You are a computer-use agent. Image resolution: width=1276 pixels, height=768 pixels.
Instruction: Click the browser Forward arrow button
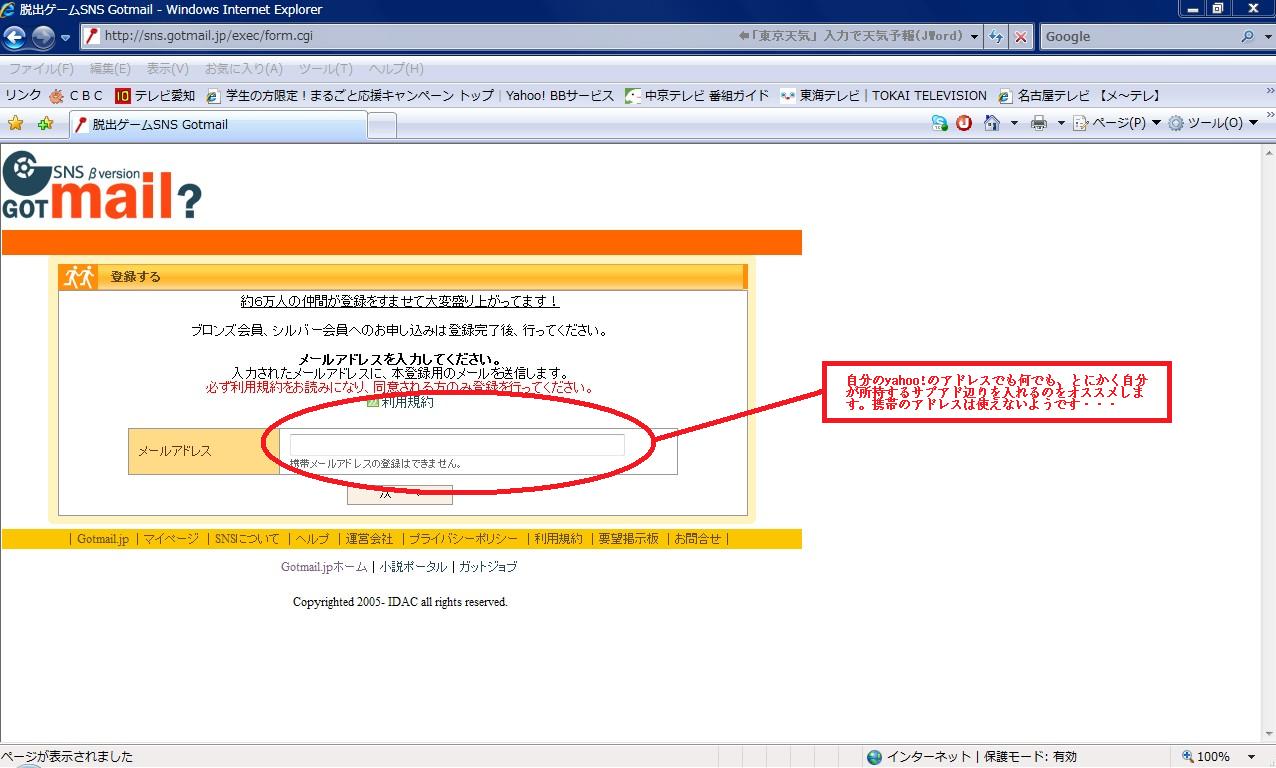tap(43, 37)
